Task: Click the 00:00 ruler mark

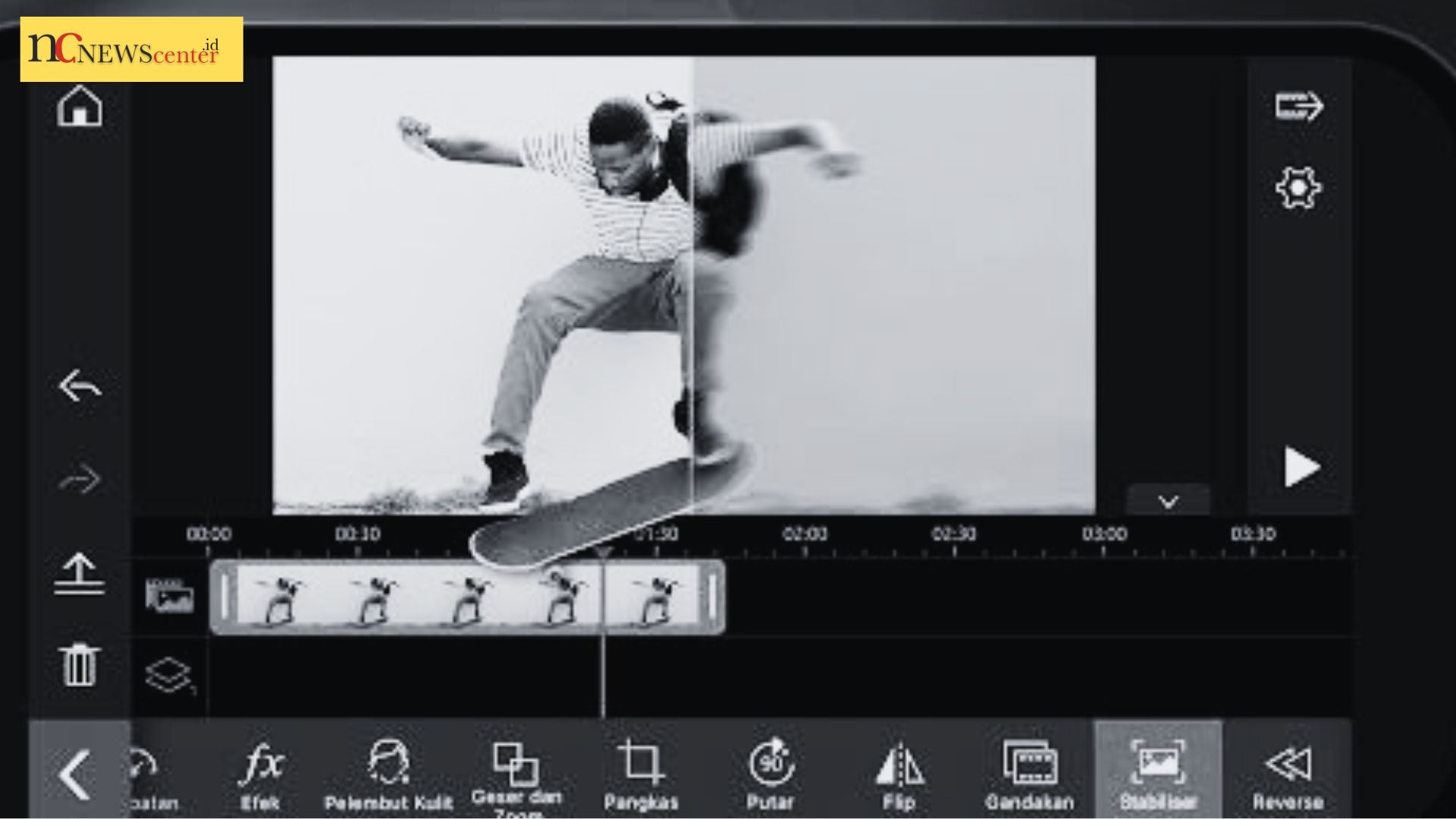Action: (x=209, y=535)
